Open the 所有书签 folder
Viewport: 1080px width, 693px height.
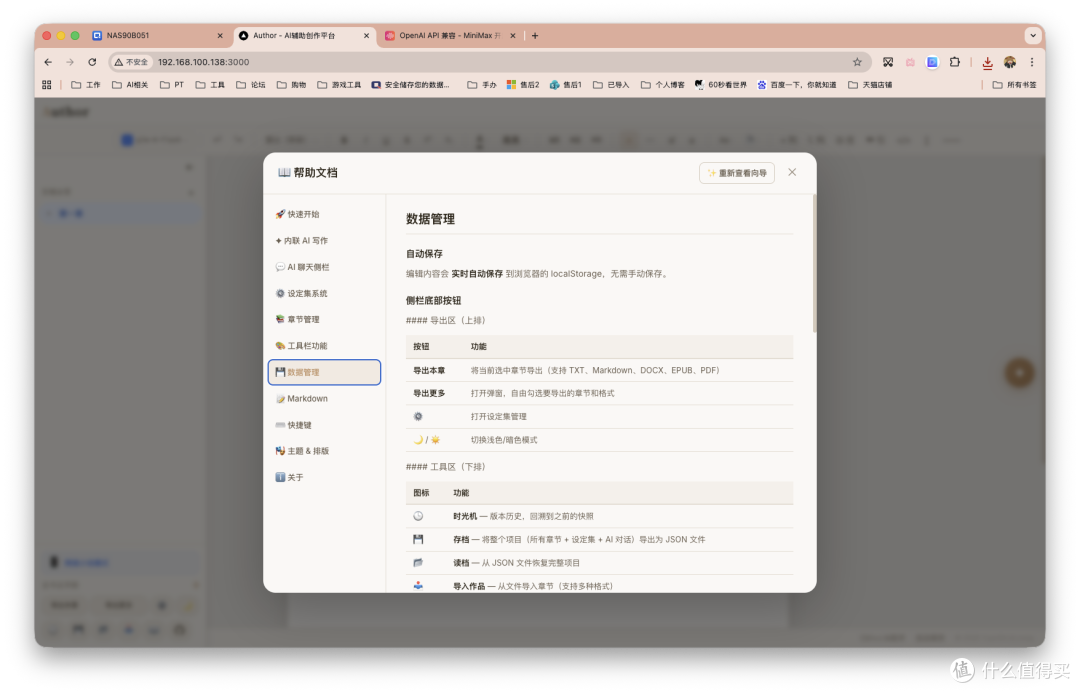pyautogui.click(x=1014, y=85)
